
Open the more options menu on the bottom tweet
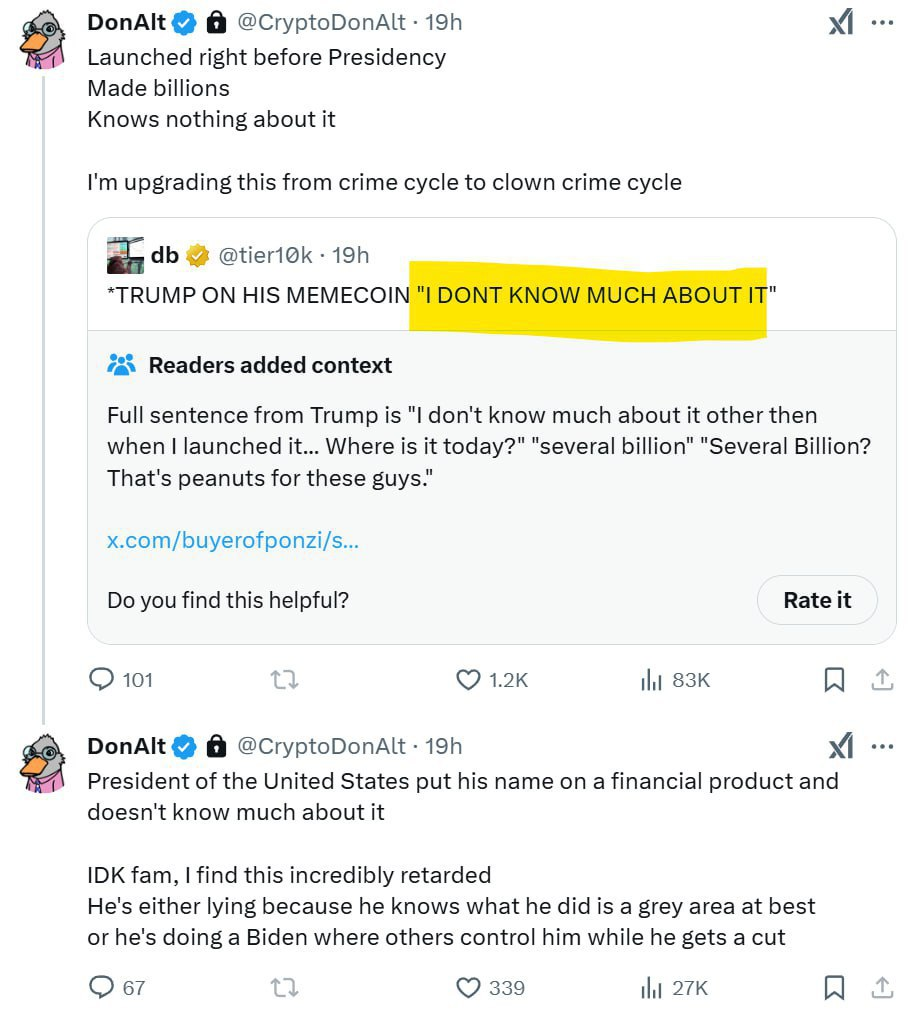[x=881, y=745]
